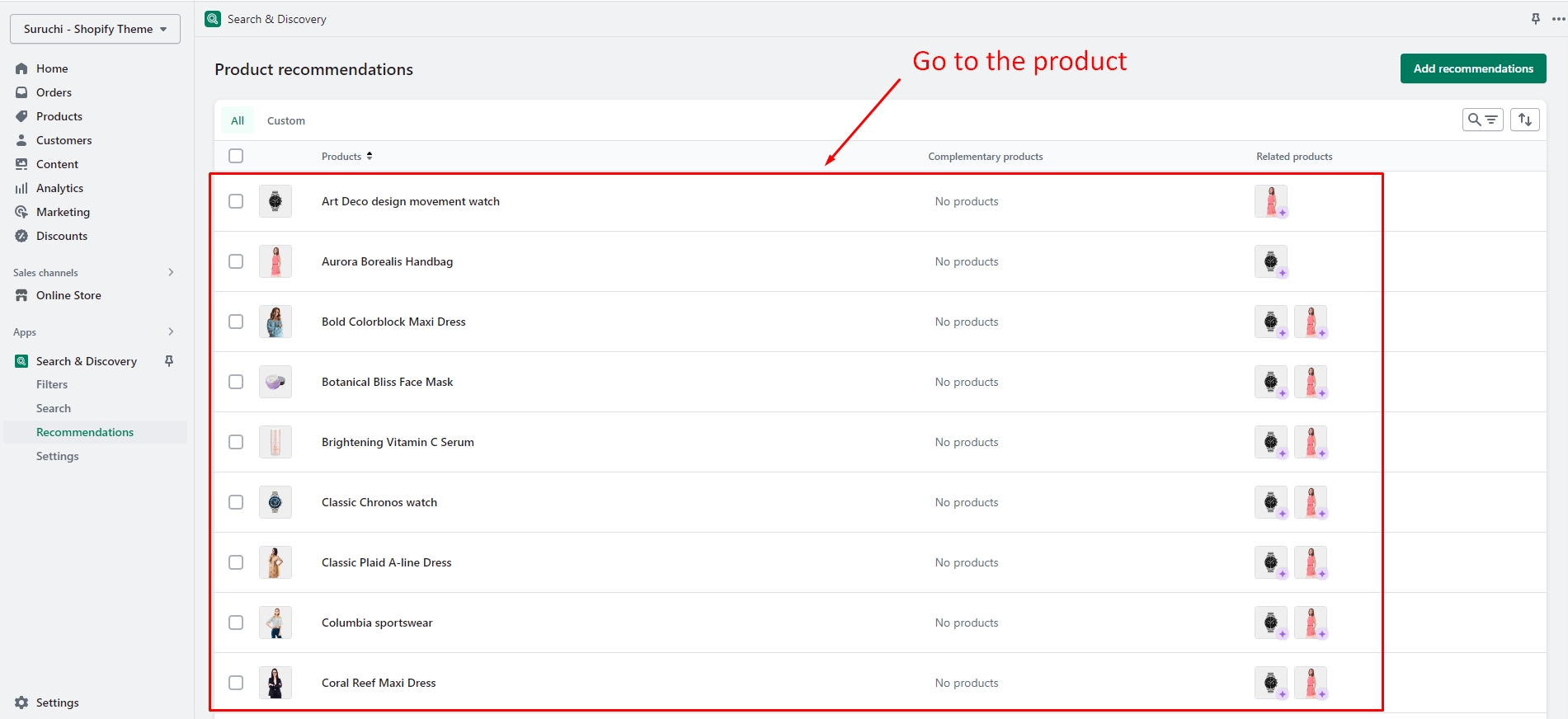Click the Classic Chronos watch product thumbnail
Image resolution: width=1568 pixels, height=719 pixels.
[x=275, y=502]
